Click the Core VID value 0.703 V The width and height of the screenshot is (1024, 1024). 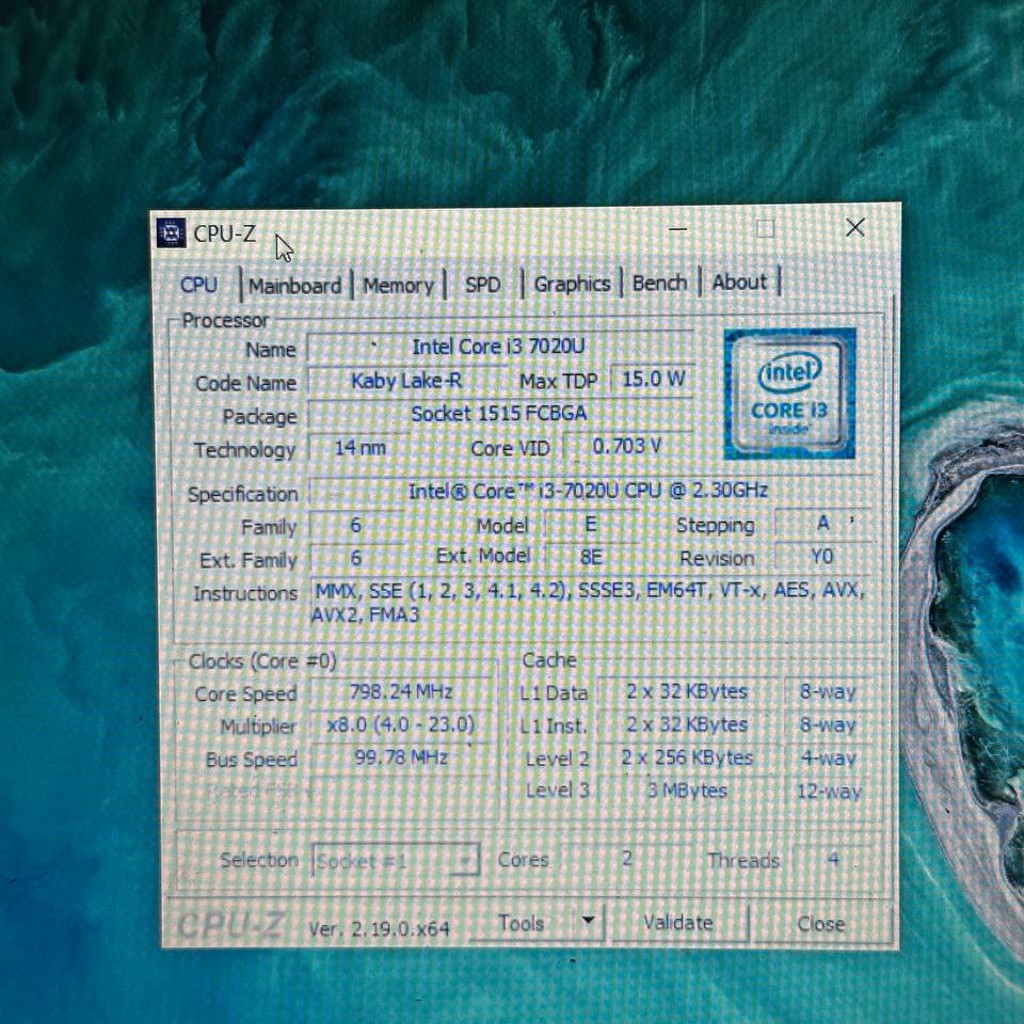click(627, 447)
